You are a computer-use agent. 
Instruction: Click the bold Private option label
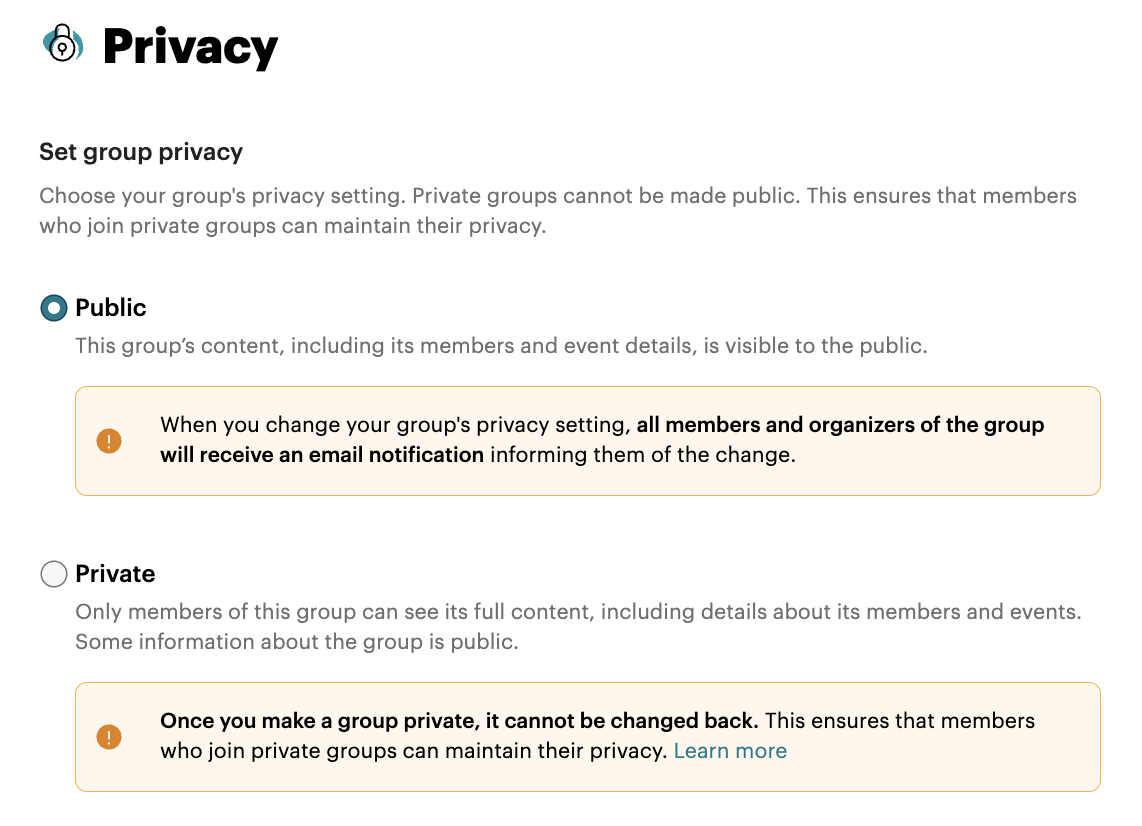[x=115, y=574]
